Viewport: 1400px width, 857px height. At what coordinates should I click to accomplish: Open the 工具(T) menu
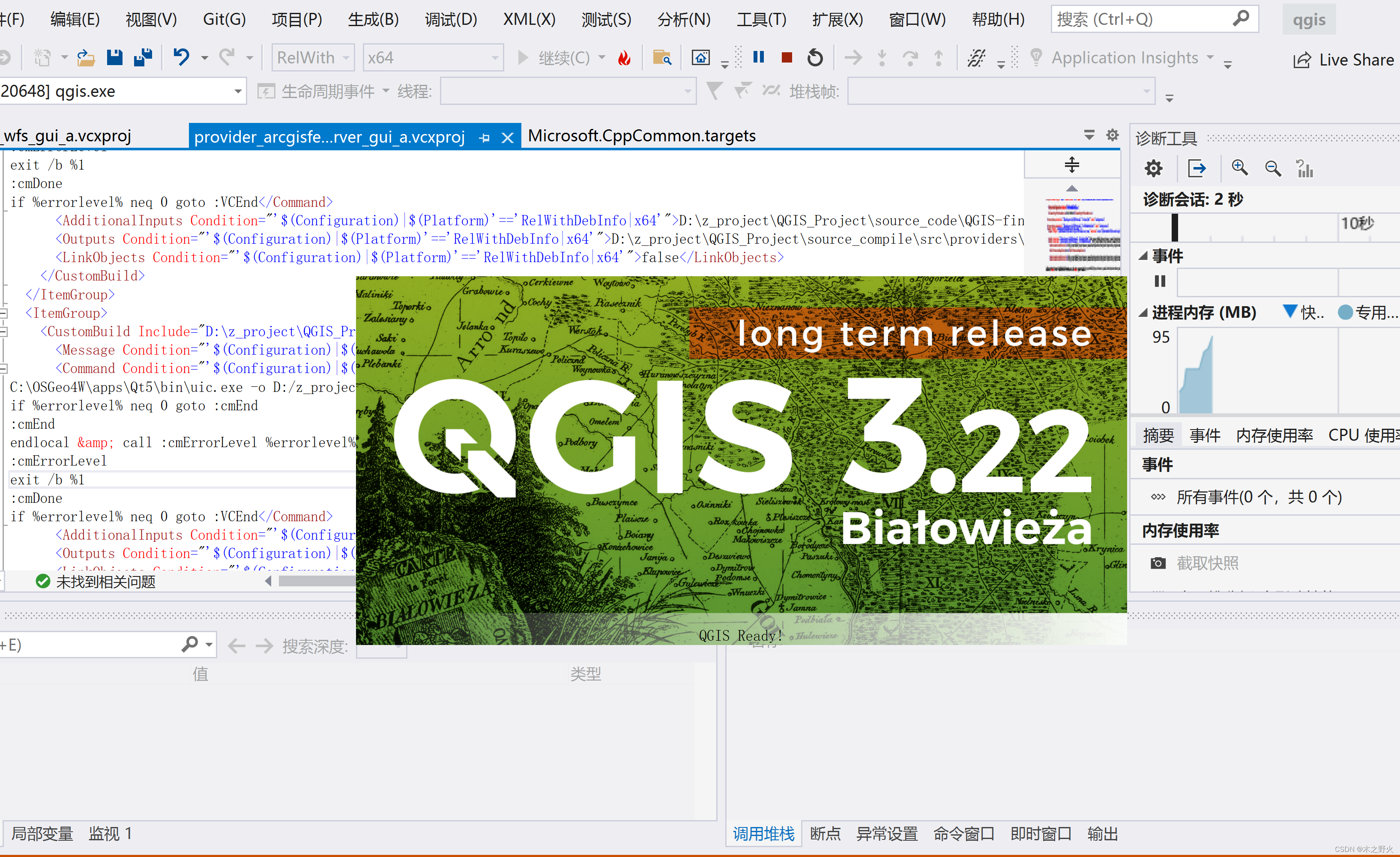pos(761,19)
